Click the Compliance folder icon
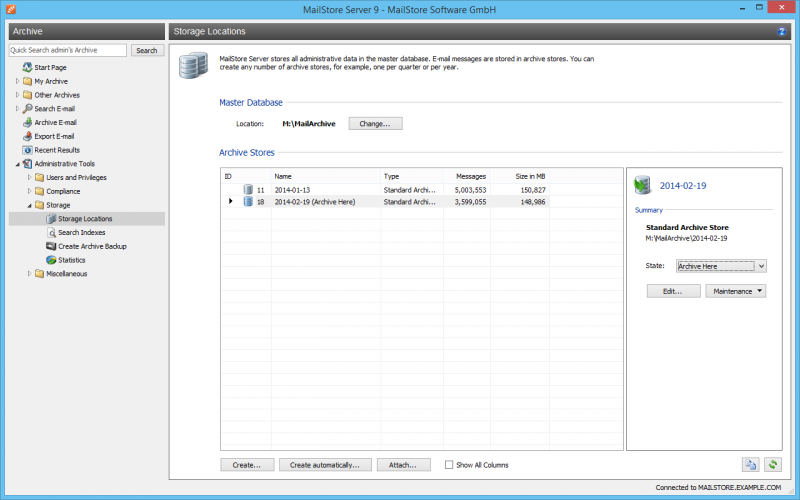Screen dimensions: 800x500 39,191
